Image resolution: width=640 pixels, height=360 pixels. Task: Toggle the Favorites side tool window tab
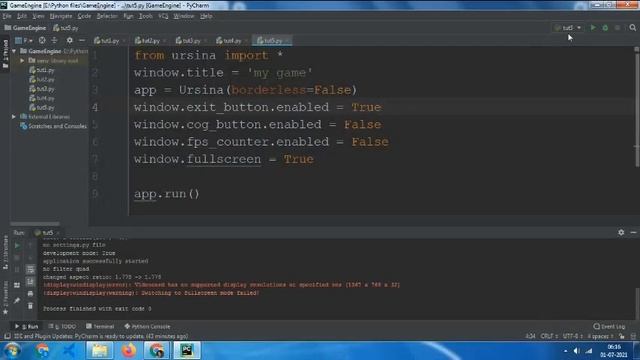(5, 298)
